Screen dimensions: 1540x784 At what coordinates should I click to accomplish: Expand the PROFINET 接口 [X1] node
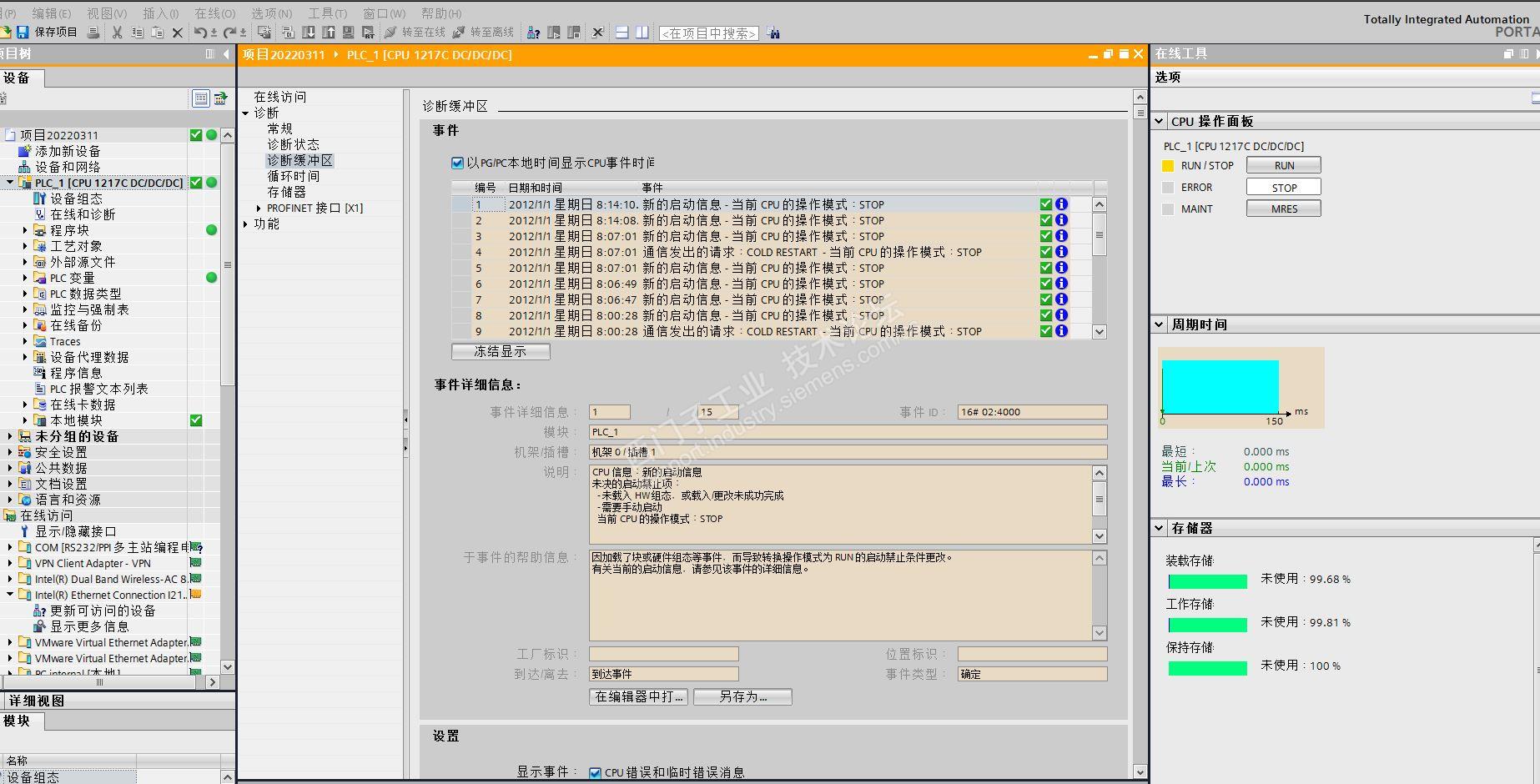coord(259,209)
